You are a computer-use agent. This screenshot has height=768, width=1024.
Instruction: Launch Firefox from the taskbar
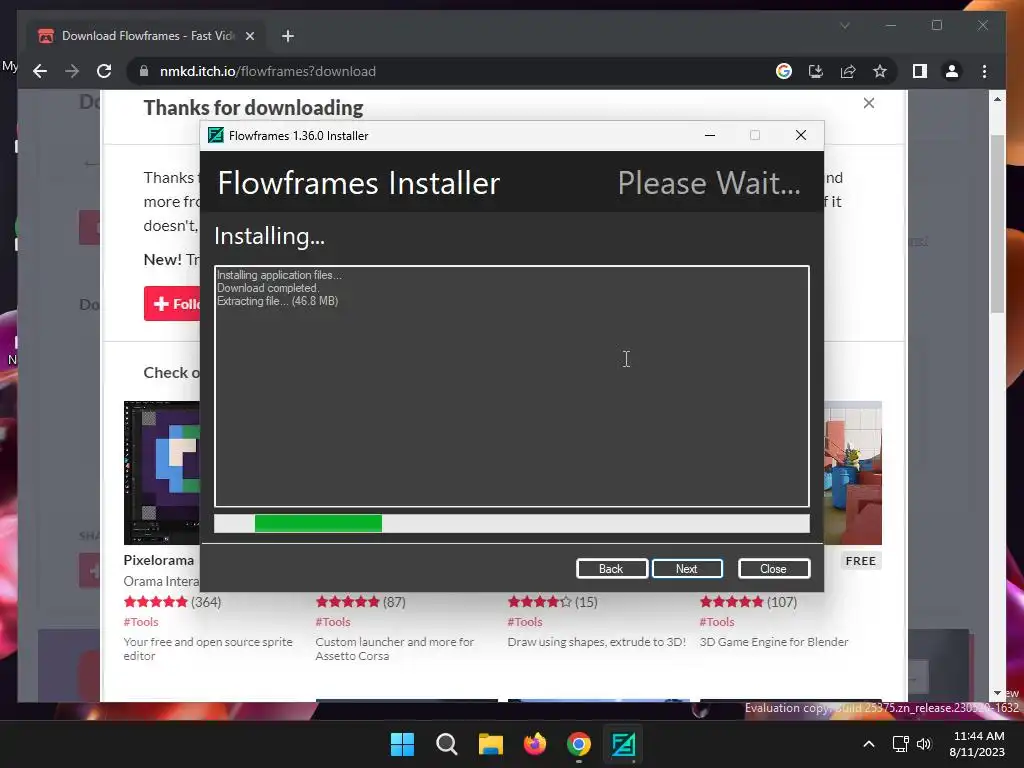coord(535,744)
